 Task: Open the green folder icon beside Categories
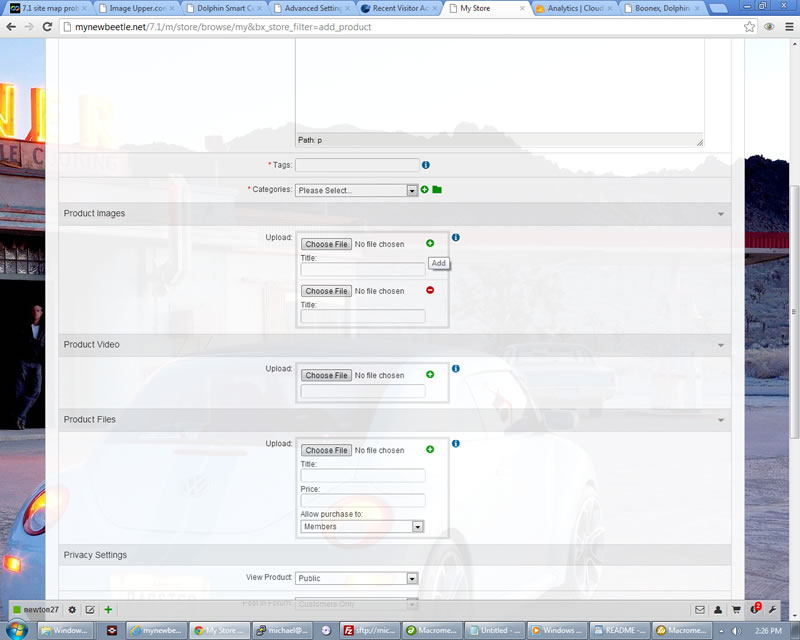point(437,189)
